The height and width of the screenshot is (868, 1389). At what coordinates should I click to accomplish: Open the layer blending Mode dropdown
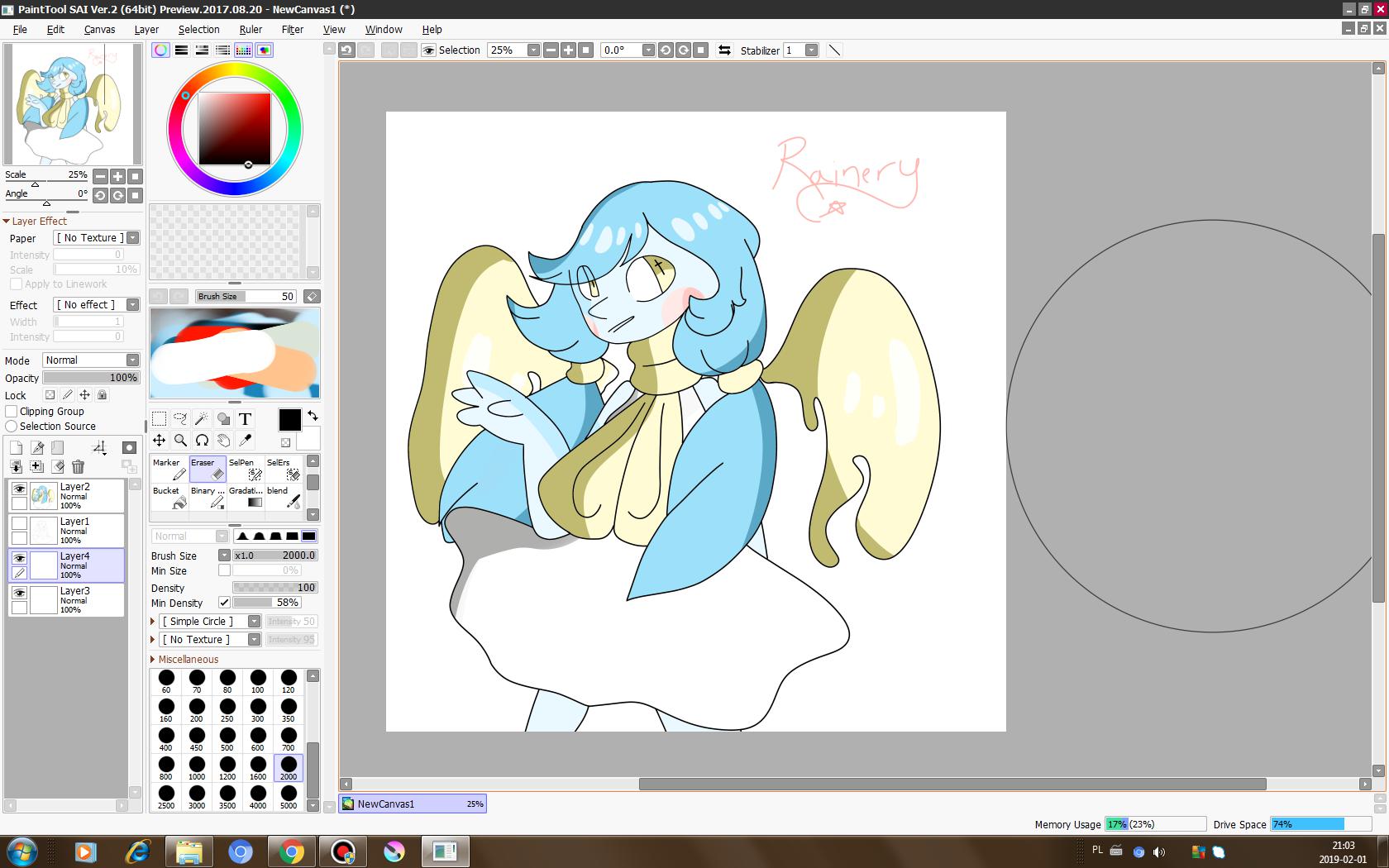point(132,360)
